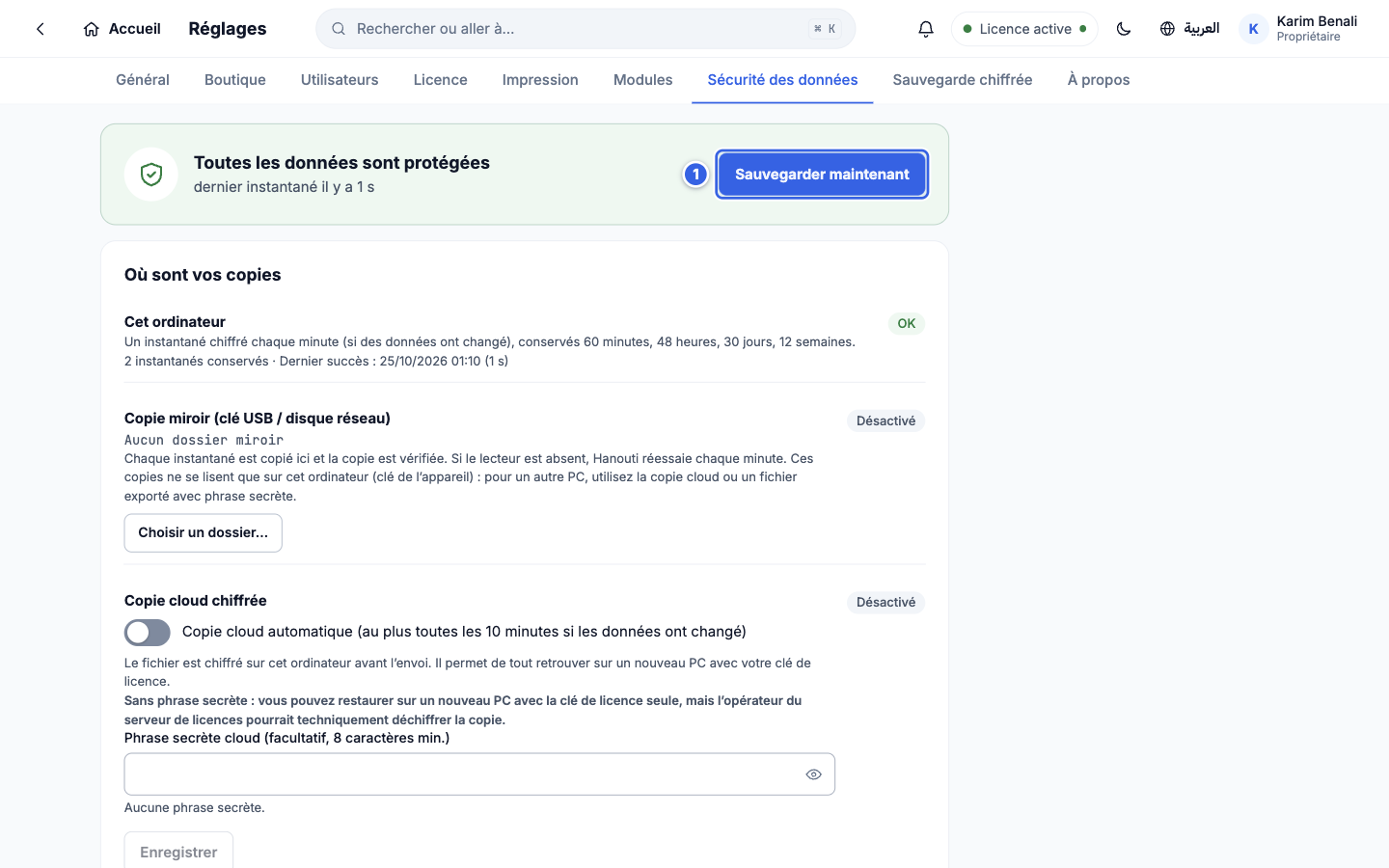Switch language to العربية
1389x868 pixels.
pyautogui.click(x=1201, y=29)
